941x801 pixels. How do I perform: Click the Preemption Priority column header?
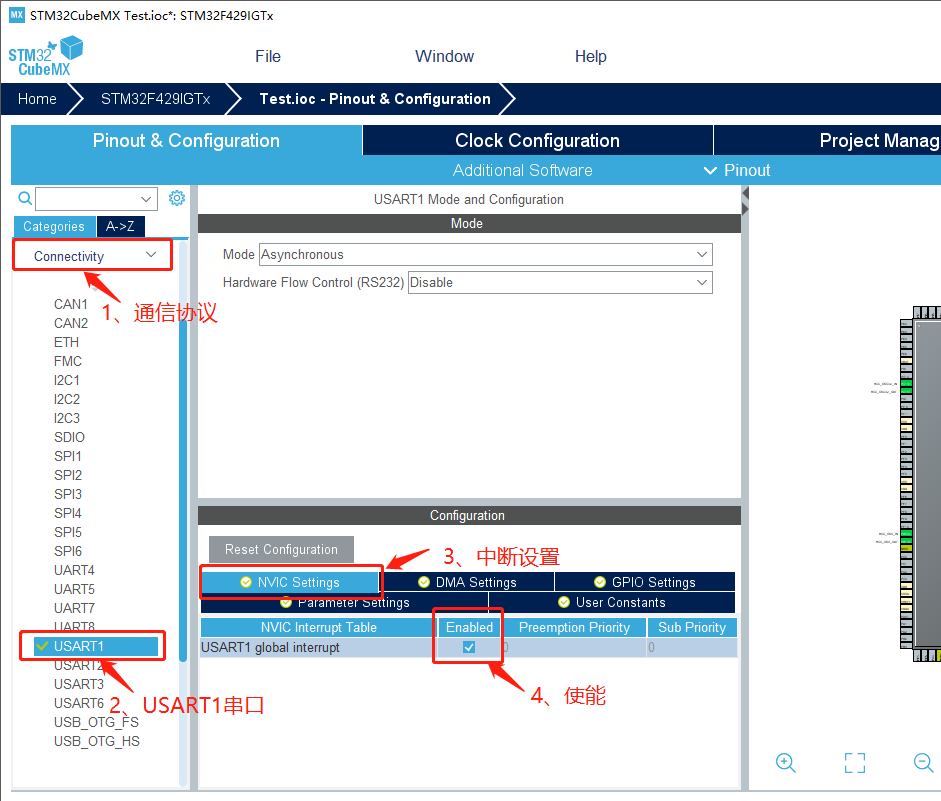[x=574, y=628]
